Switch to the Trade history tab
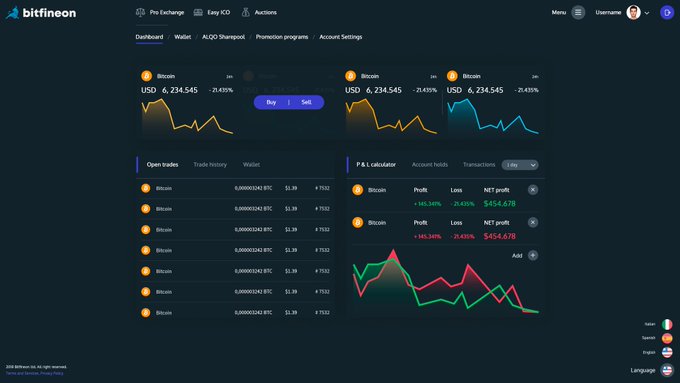This screenshot has width=680, height=383. [210, 164]
